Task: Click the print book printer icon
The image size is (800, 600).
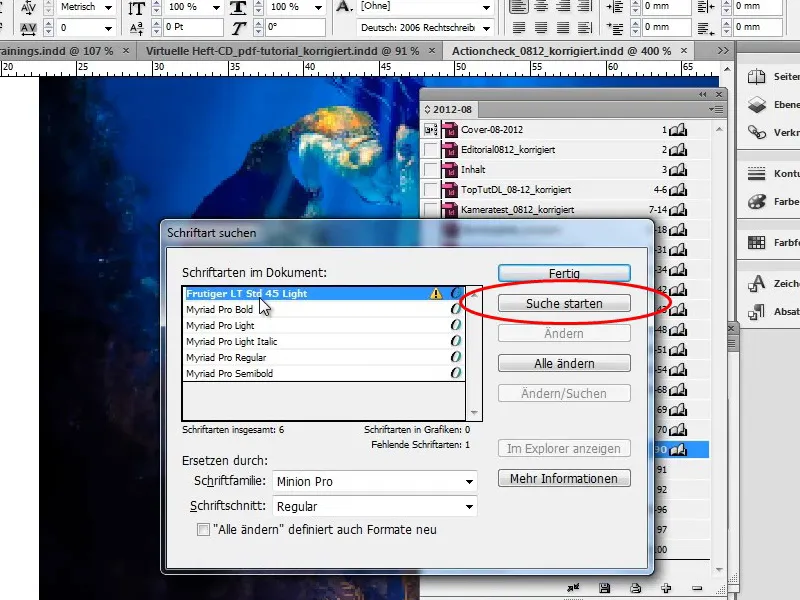Action: coord(635,588)
